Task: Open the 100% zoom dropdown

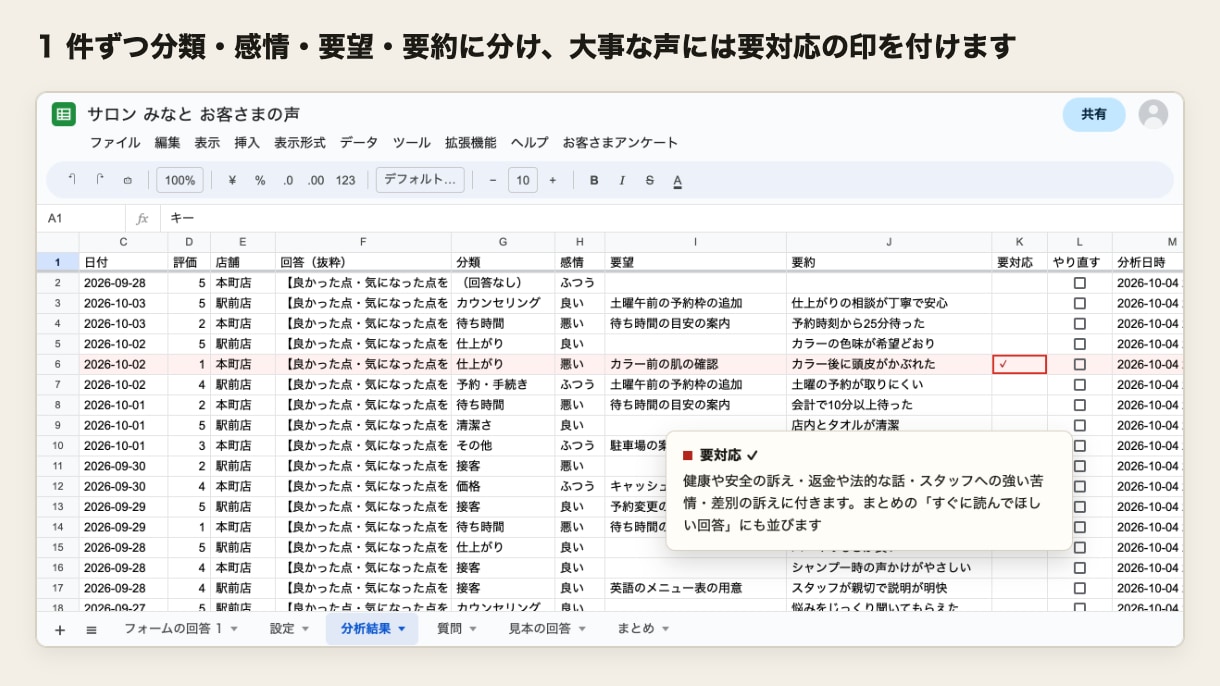Action: (180, 180)
